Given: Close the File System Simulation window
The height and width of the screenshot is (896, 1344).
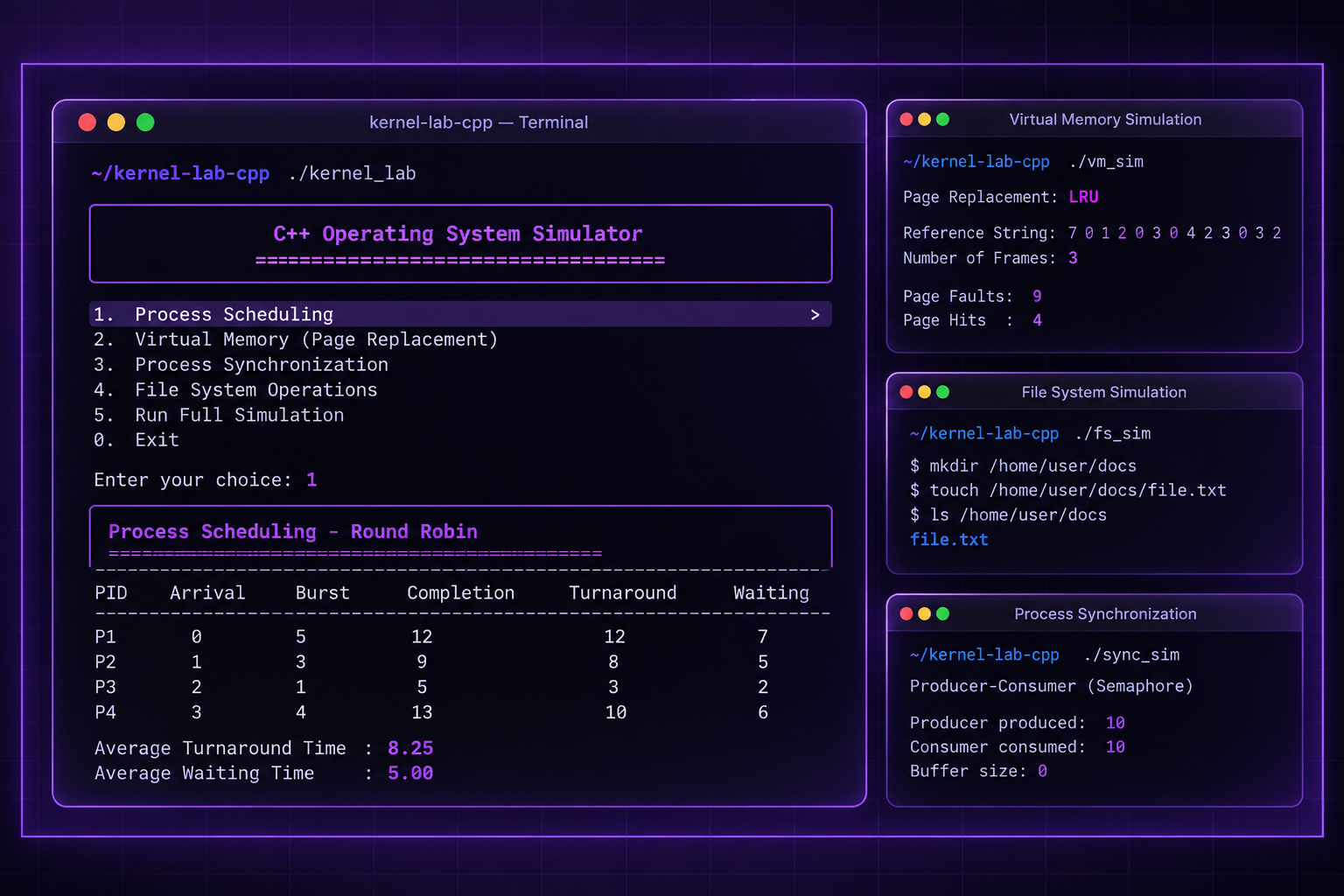Looking at the screenshot, I should pos(906,392).
